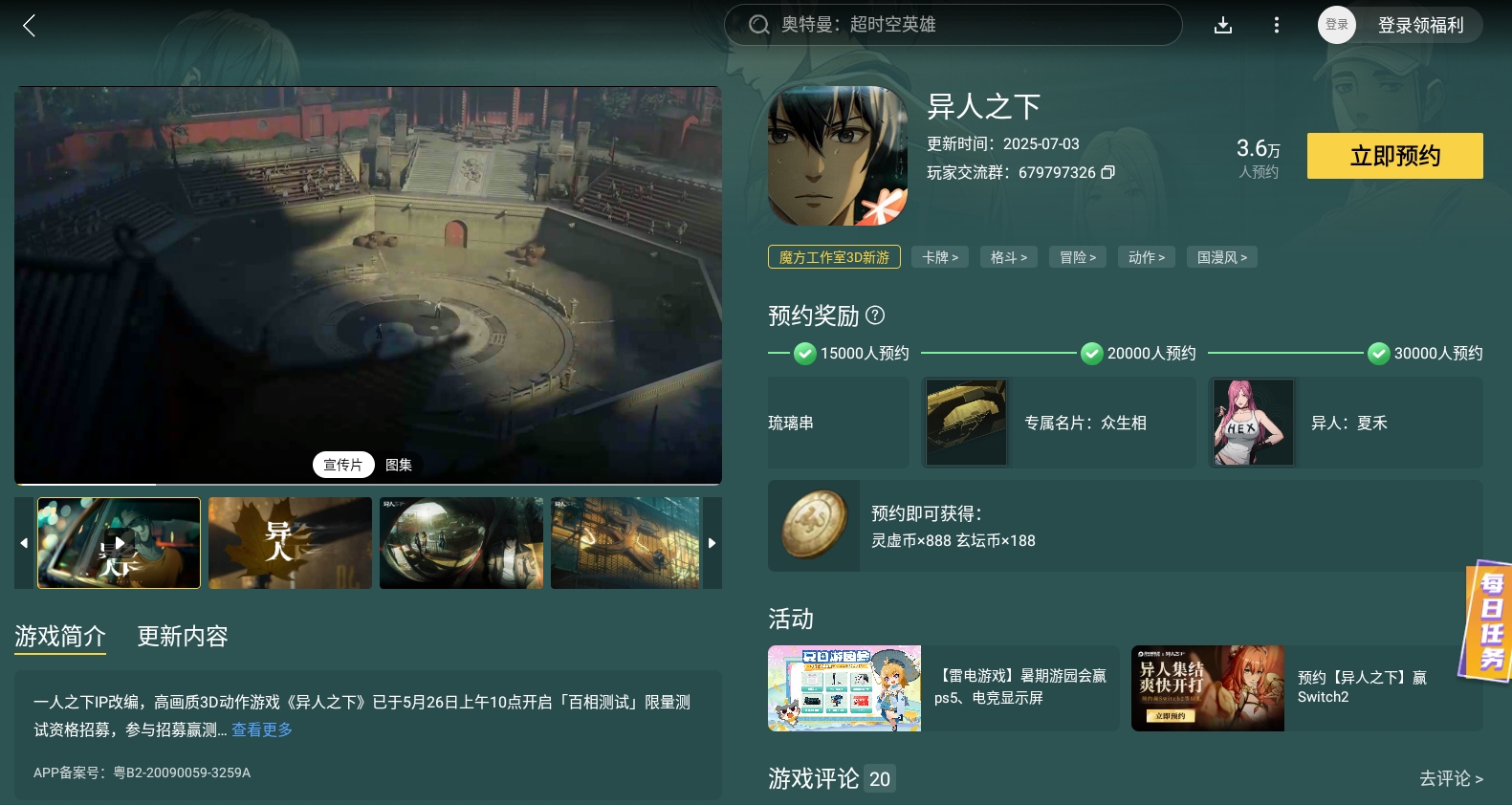Select the first trailer thumbnail with play icon
1512x805 pixels.
(119, 543)
